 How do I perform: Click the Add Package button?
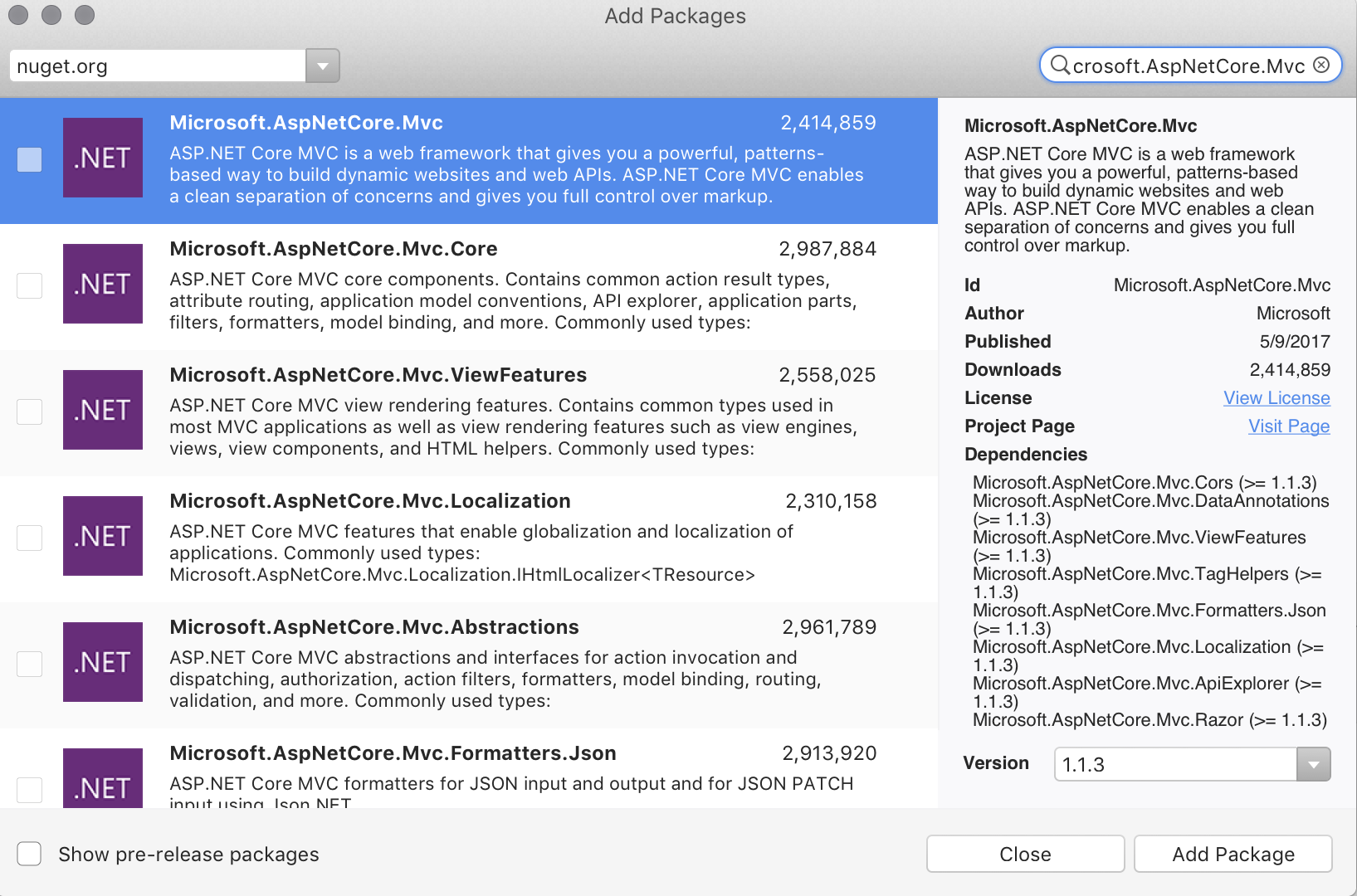(1233, 854)
